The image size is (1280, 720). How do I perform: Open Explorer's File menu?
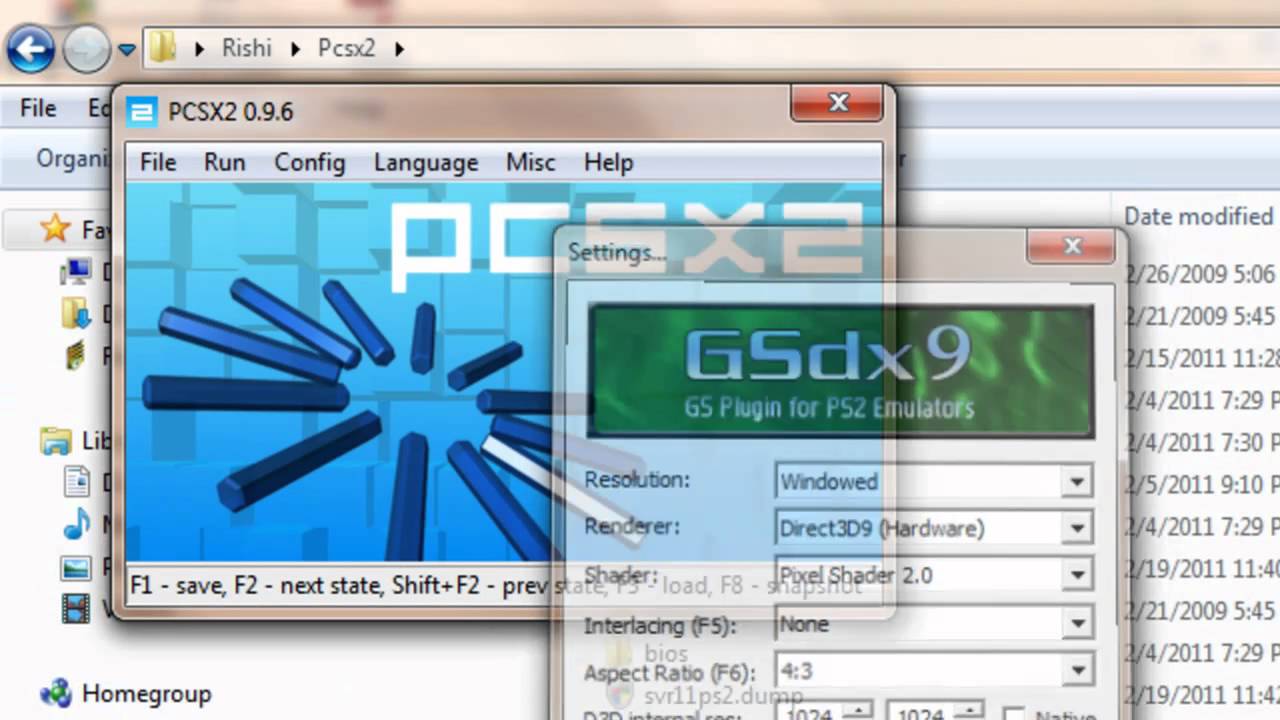coord(38,108)
